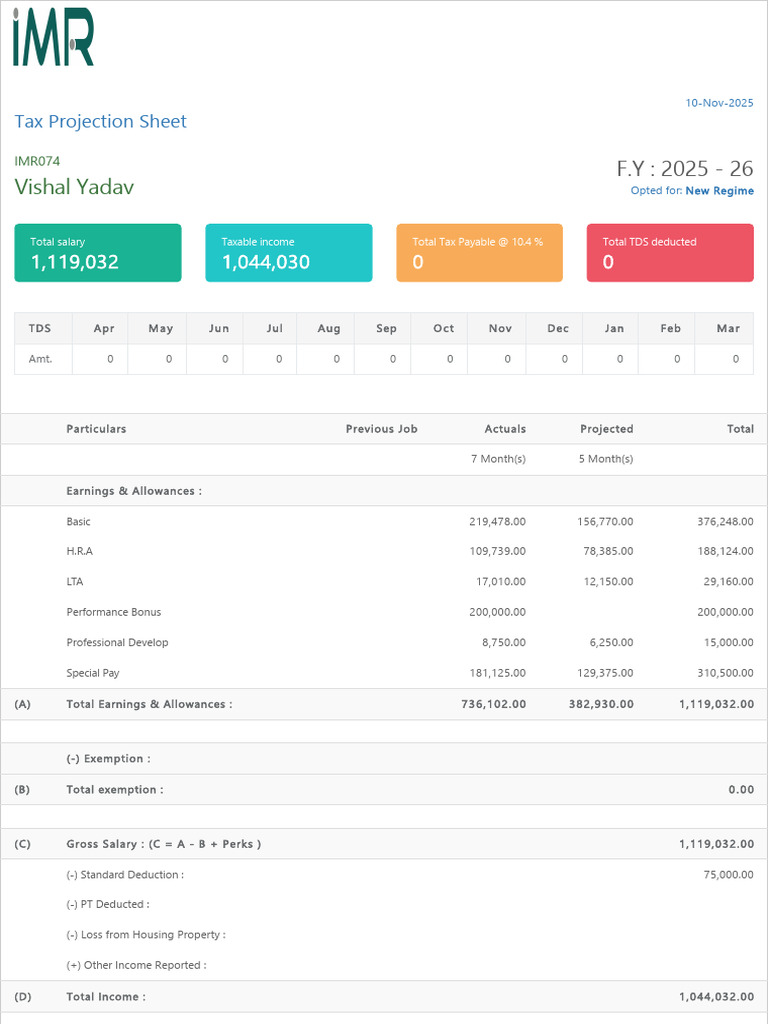Click Other Income Reported label
Screen dimensions: 768x1024
[x=136, y=965]
